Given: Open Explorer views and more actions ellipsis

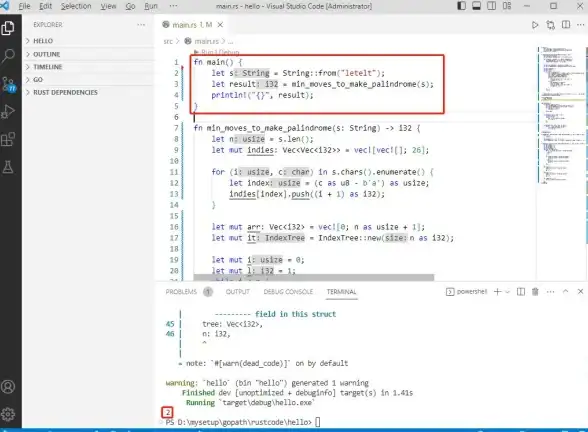Looking at the screenshot, I should pos(141,25).
